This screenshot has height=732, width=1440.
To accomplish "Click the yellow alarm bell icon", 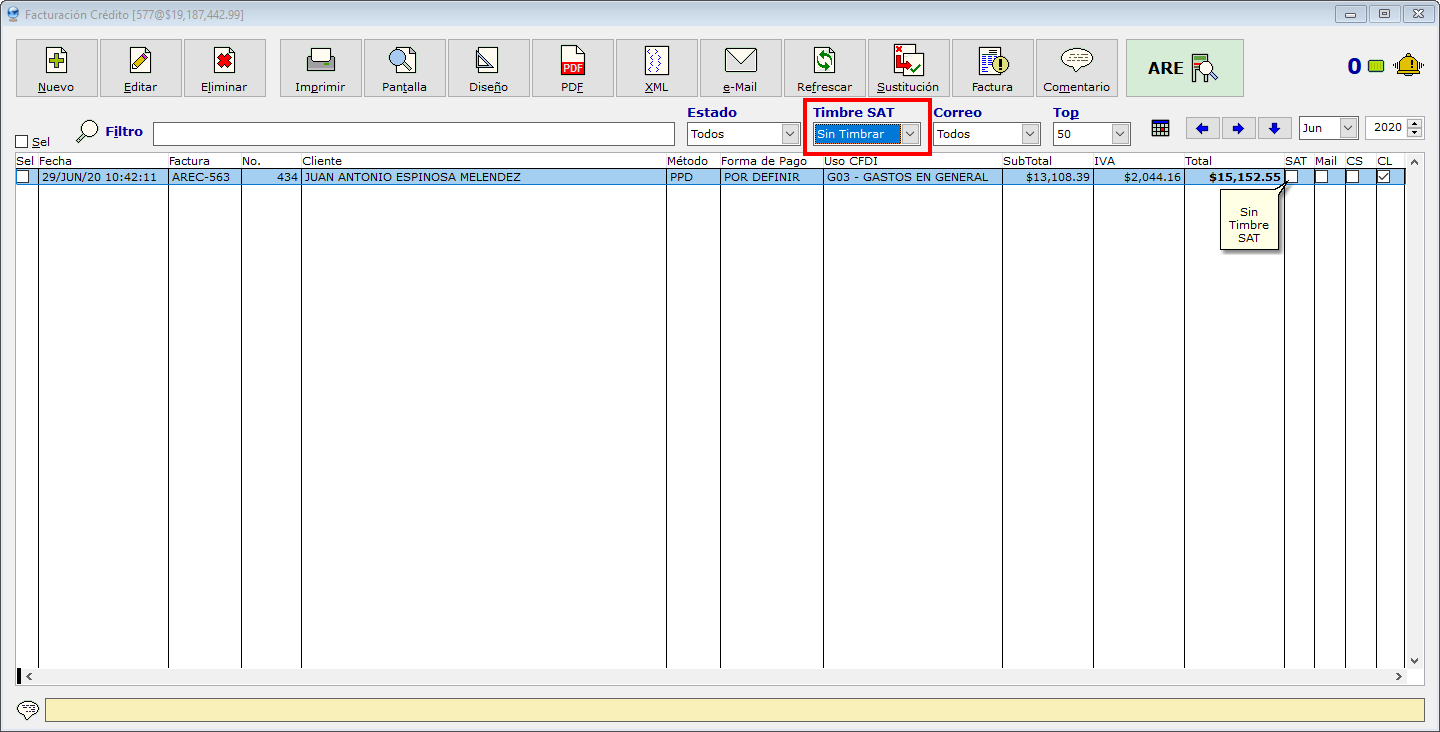I will coord(1409,66).
